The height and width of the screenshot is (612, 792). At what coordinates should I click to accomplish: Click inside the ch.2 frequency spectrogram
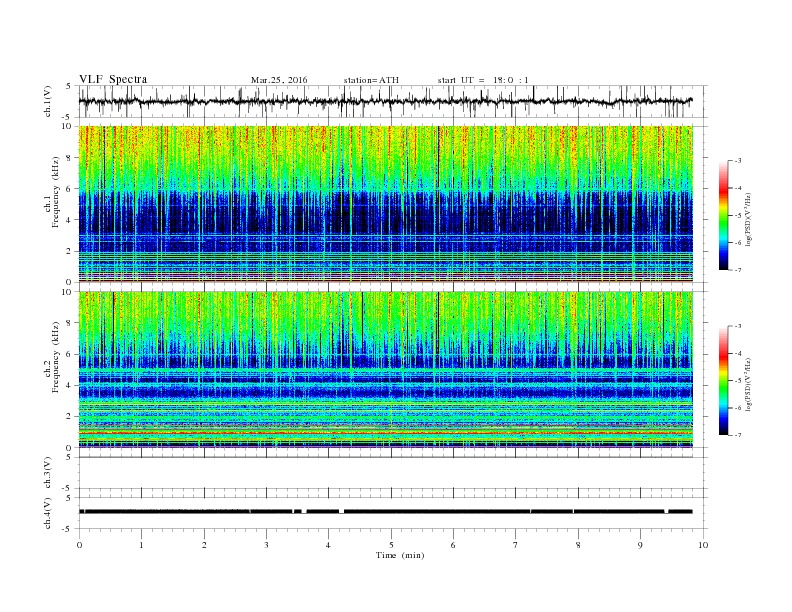[x=385, y=370]
